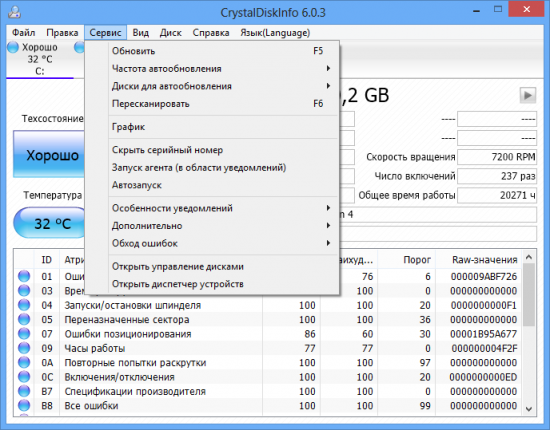
Task: Open the Язык(Language) menu
Action: 275,33
